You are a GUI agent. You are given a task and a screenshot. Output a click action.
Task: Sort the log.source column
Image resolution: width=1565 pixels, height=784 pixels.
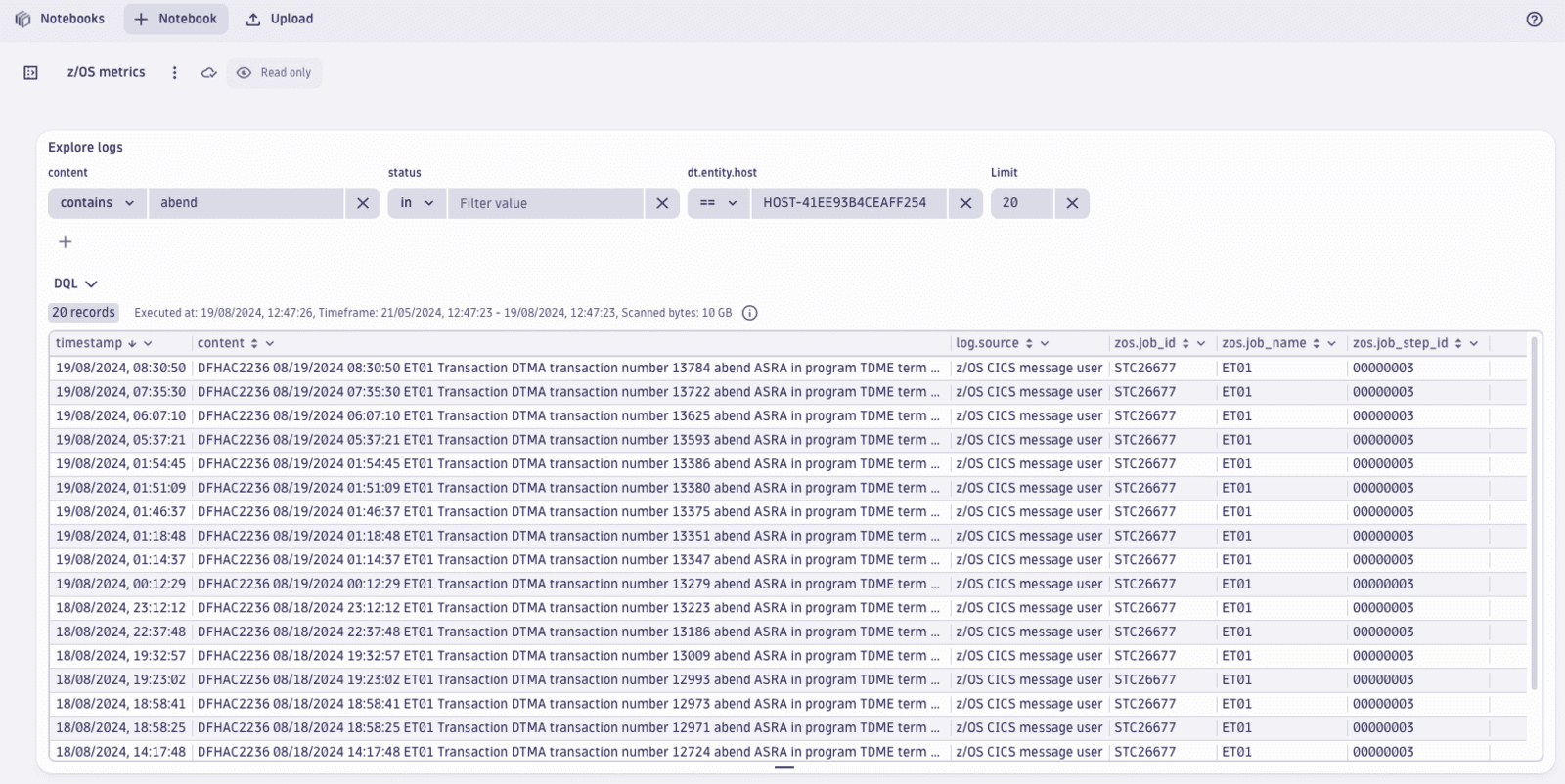point(1029,343)
